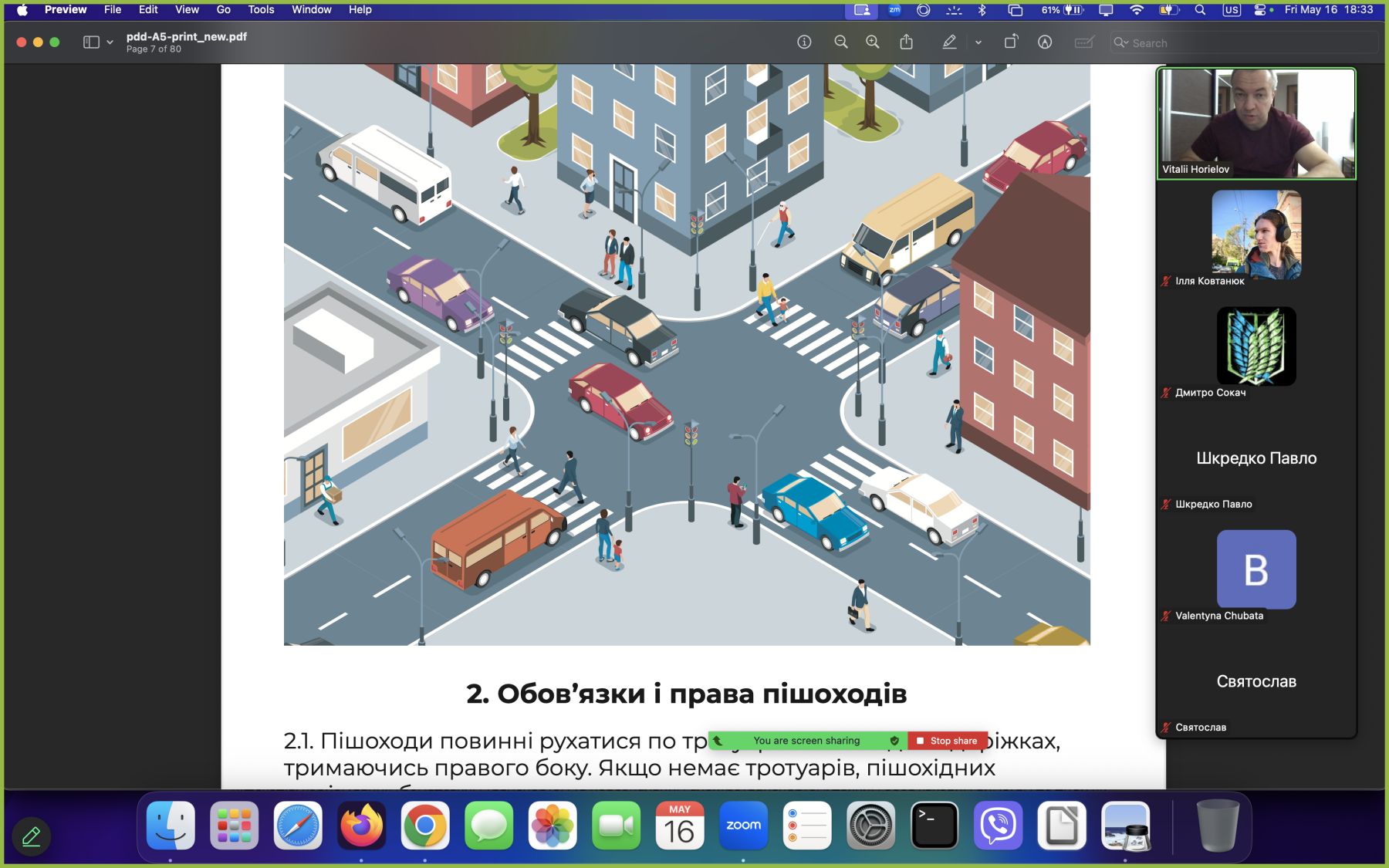Rotate the page with Rotate icon

point(1011,42)
